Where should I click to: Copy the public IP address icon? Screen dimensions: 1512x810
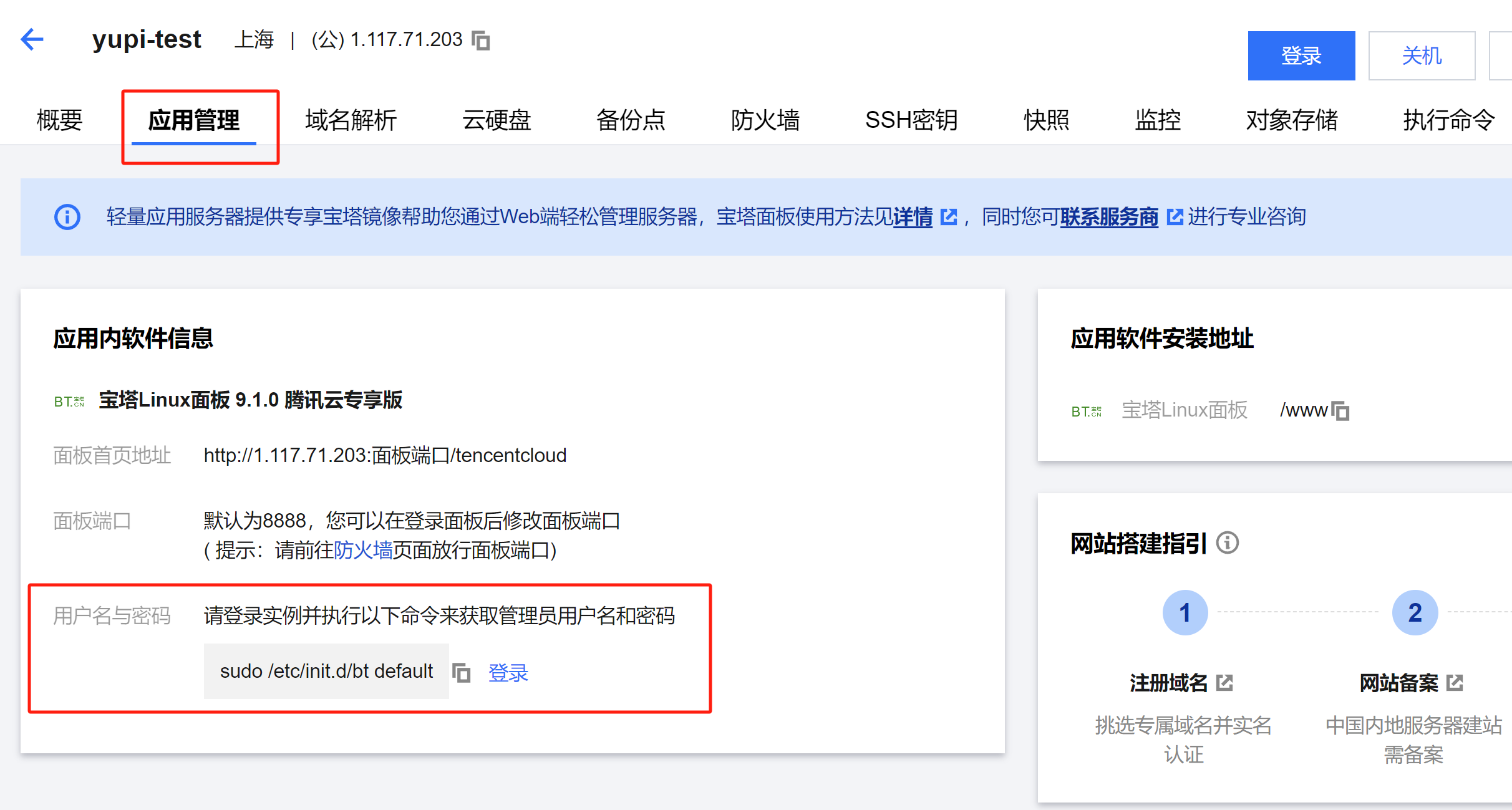[480, 41]
